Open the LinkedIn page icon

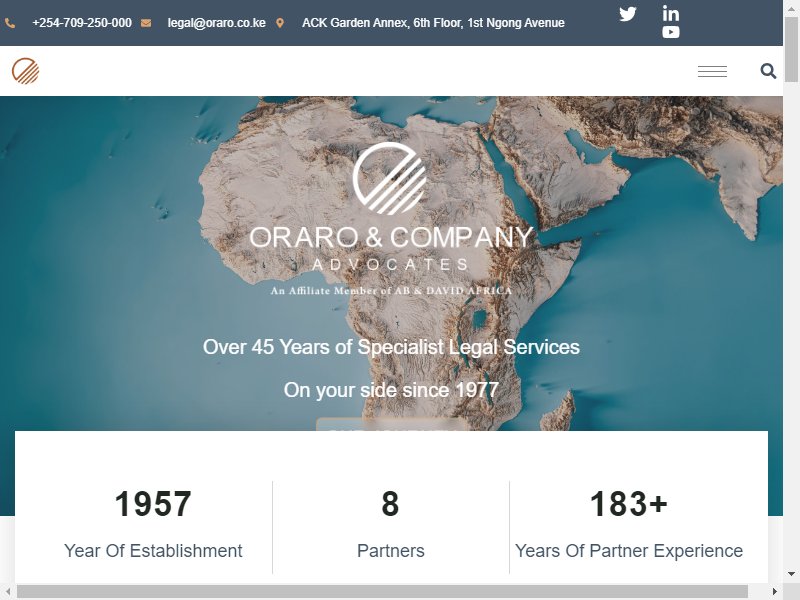pyautogui.click(x=670, y=13)
